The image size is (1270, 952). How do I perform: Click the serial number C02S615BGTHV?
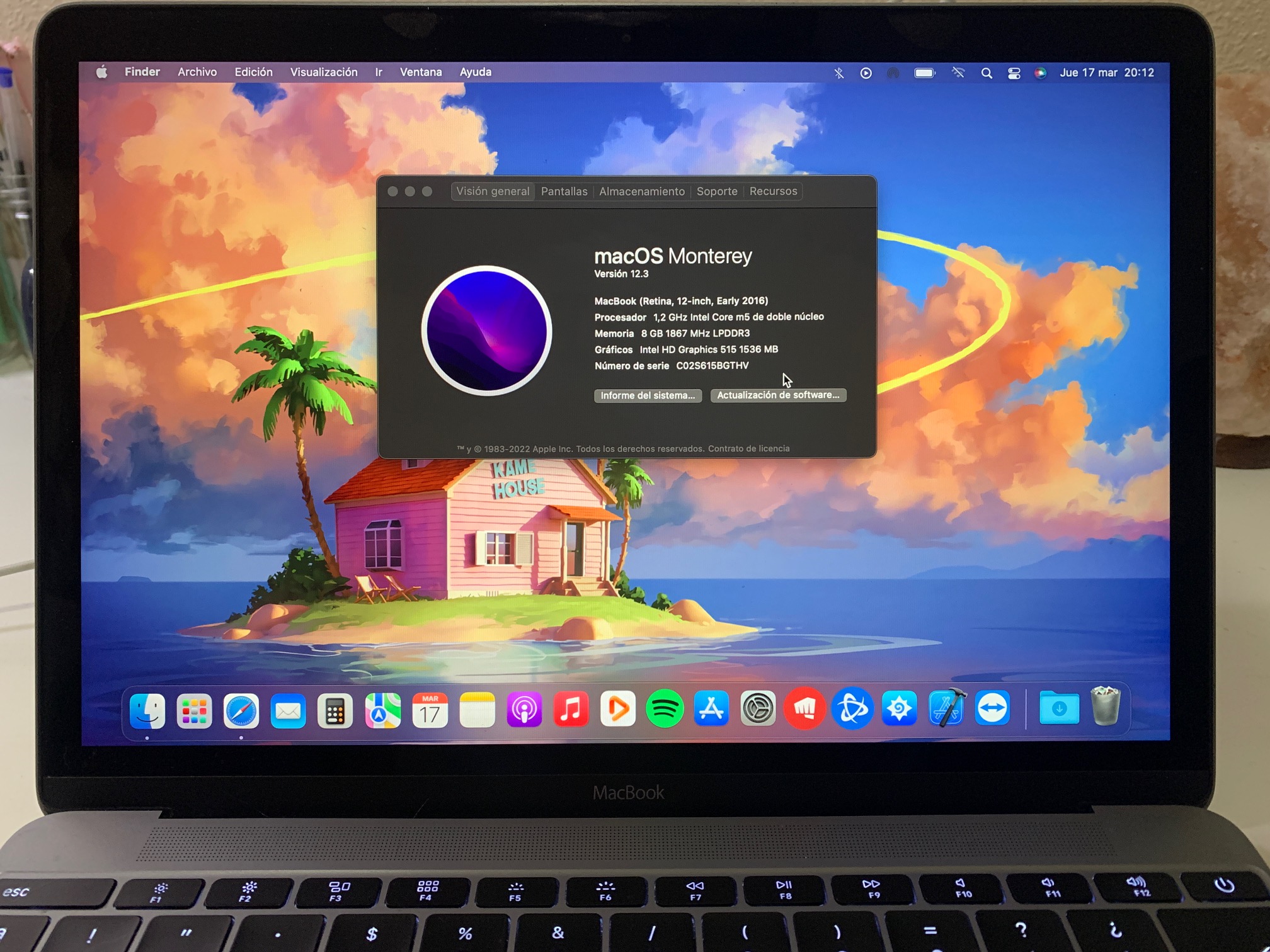point(712,366)
